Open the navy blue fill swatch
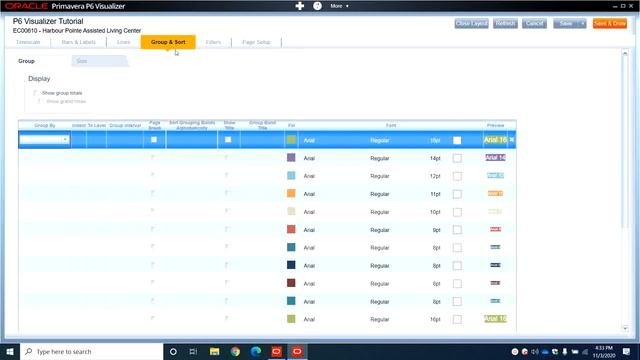This screenshot has width=640, height=360. (x=291, y=265)
